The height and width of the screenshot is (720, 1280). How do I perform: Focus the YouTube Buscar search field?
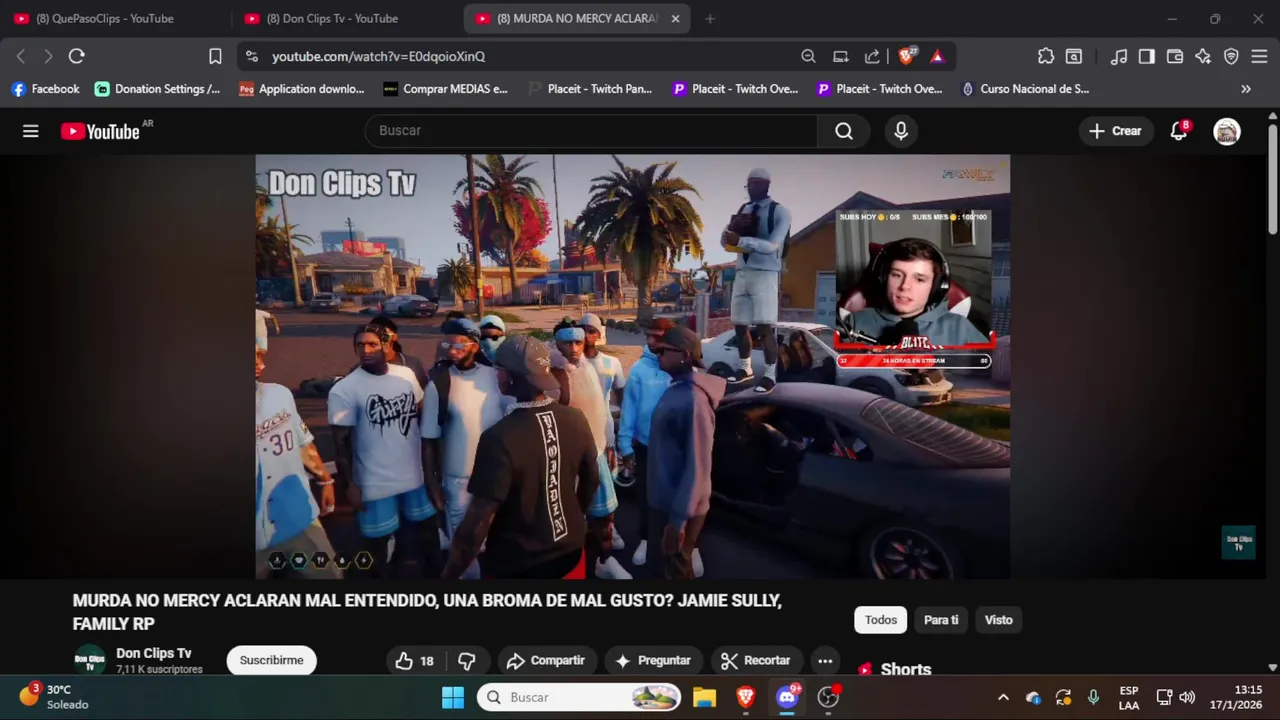[x=591, y=131]
